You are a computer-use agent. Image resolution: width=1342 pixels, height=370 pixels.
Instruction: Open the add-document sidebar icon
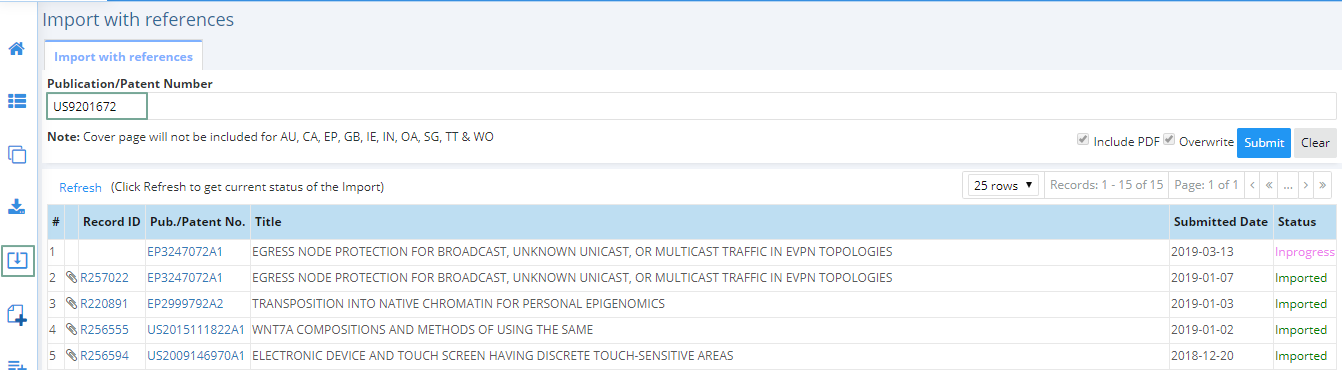click(16, 314)
